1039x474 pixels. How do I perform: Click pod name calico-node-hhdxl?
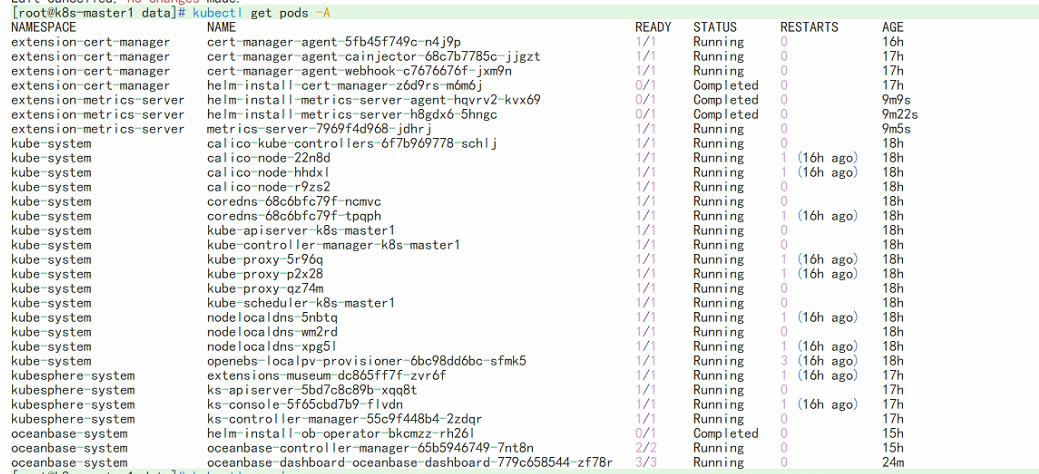tap(268, 172)
